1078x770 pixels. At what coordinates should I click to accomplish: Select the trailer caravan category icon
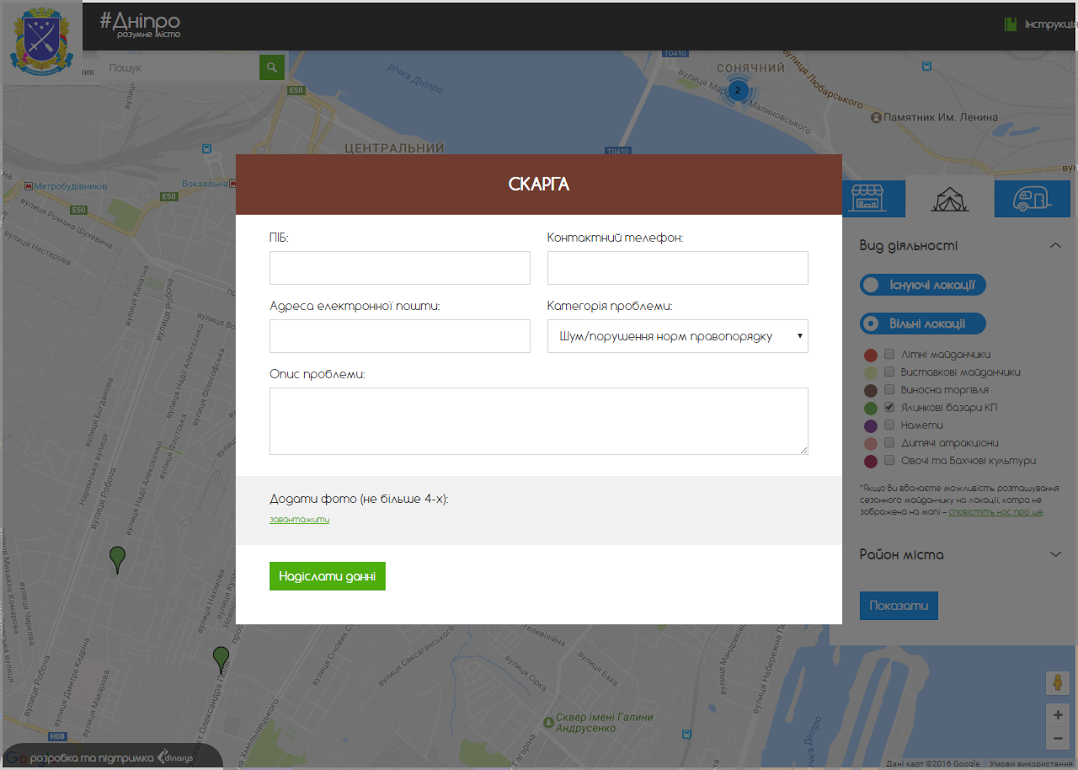tap(1031, 199)
